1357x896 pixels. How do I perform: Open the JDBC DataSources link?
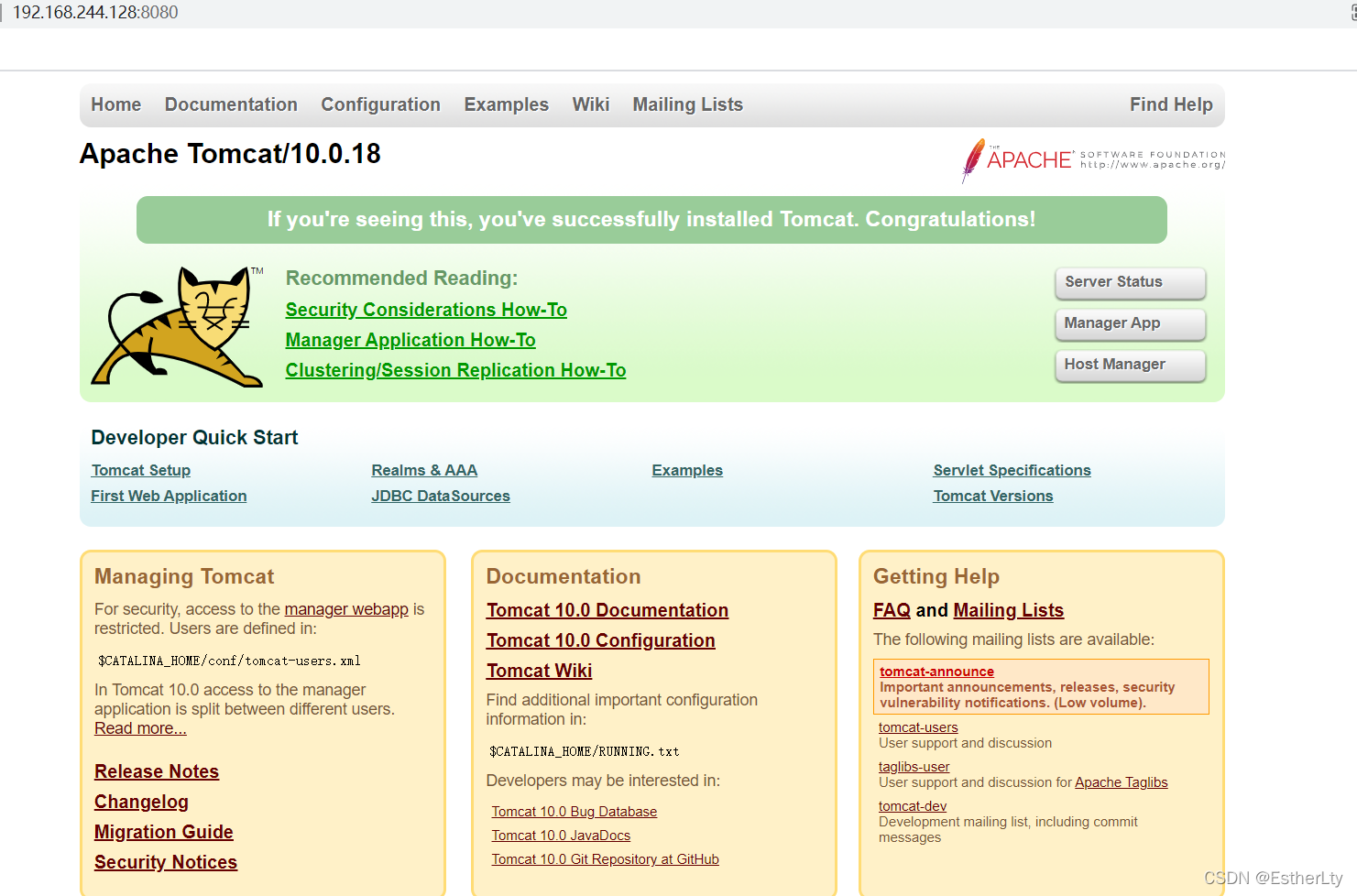441,496
